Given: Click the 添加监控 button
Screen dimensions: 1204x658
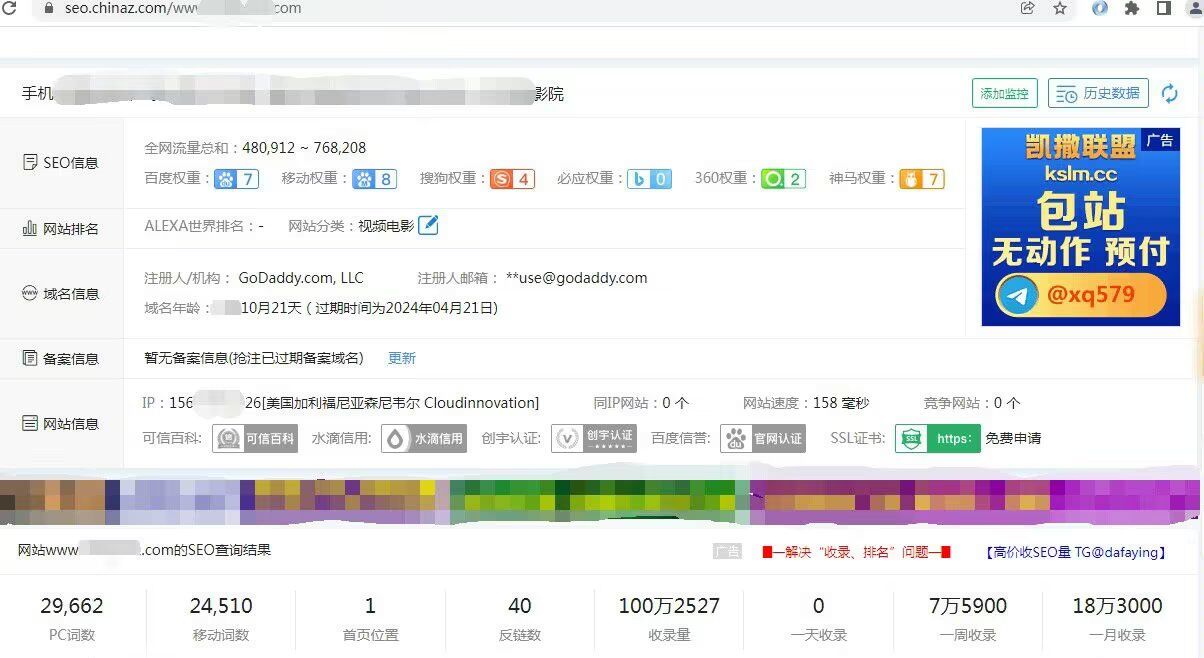Looking at the screenshot, I should click(x=1005, y=93).
